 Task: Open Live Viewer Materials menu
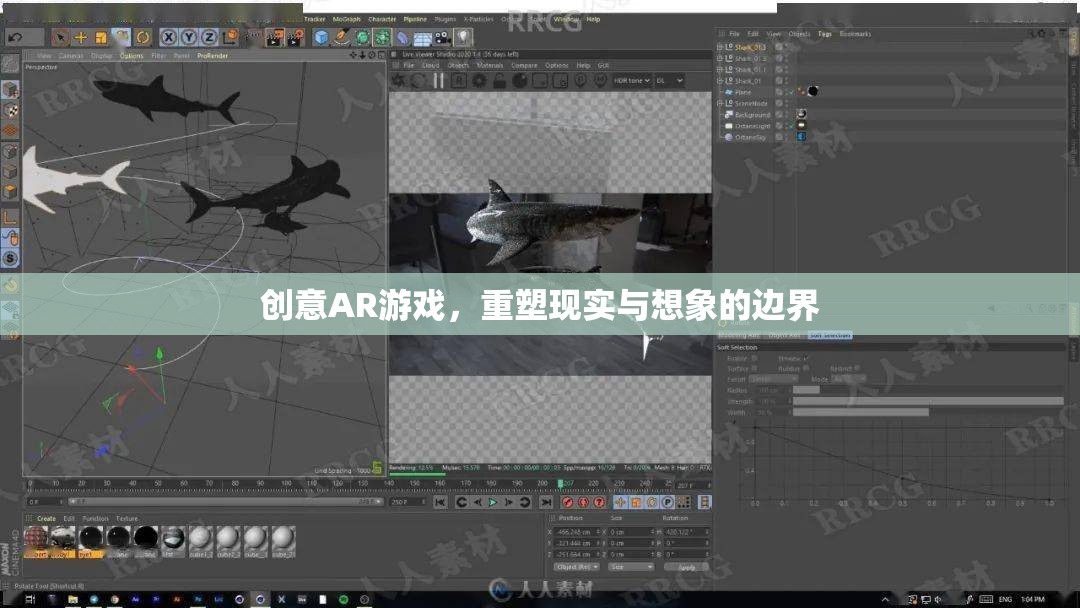(490, 65)
